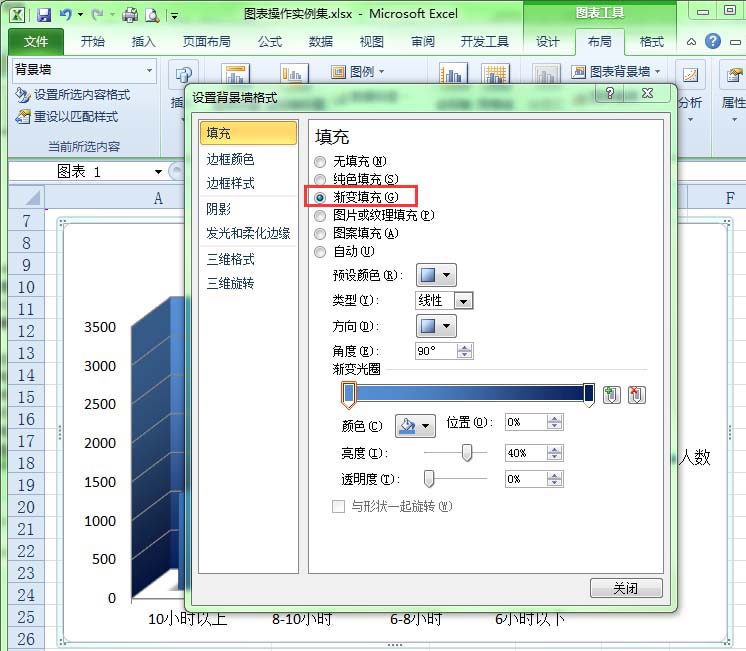Open the 图例 dropdown arrow in ribbon
The height and width of the screenshot is (651, 746).
coord(382,72)
